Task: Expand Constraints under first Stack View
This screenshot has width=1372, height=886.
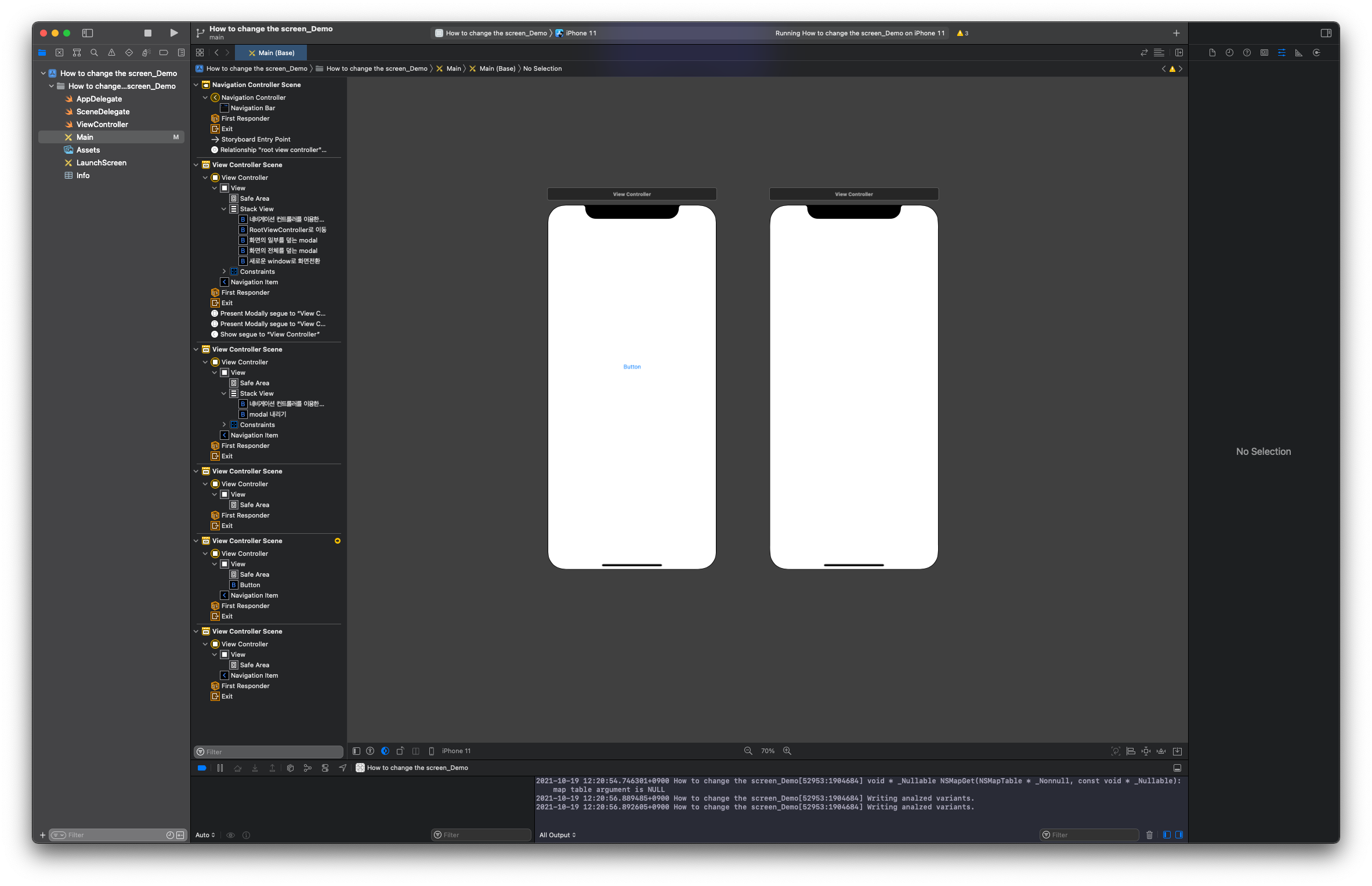Action: click(224, 272)
